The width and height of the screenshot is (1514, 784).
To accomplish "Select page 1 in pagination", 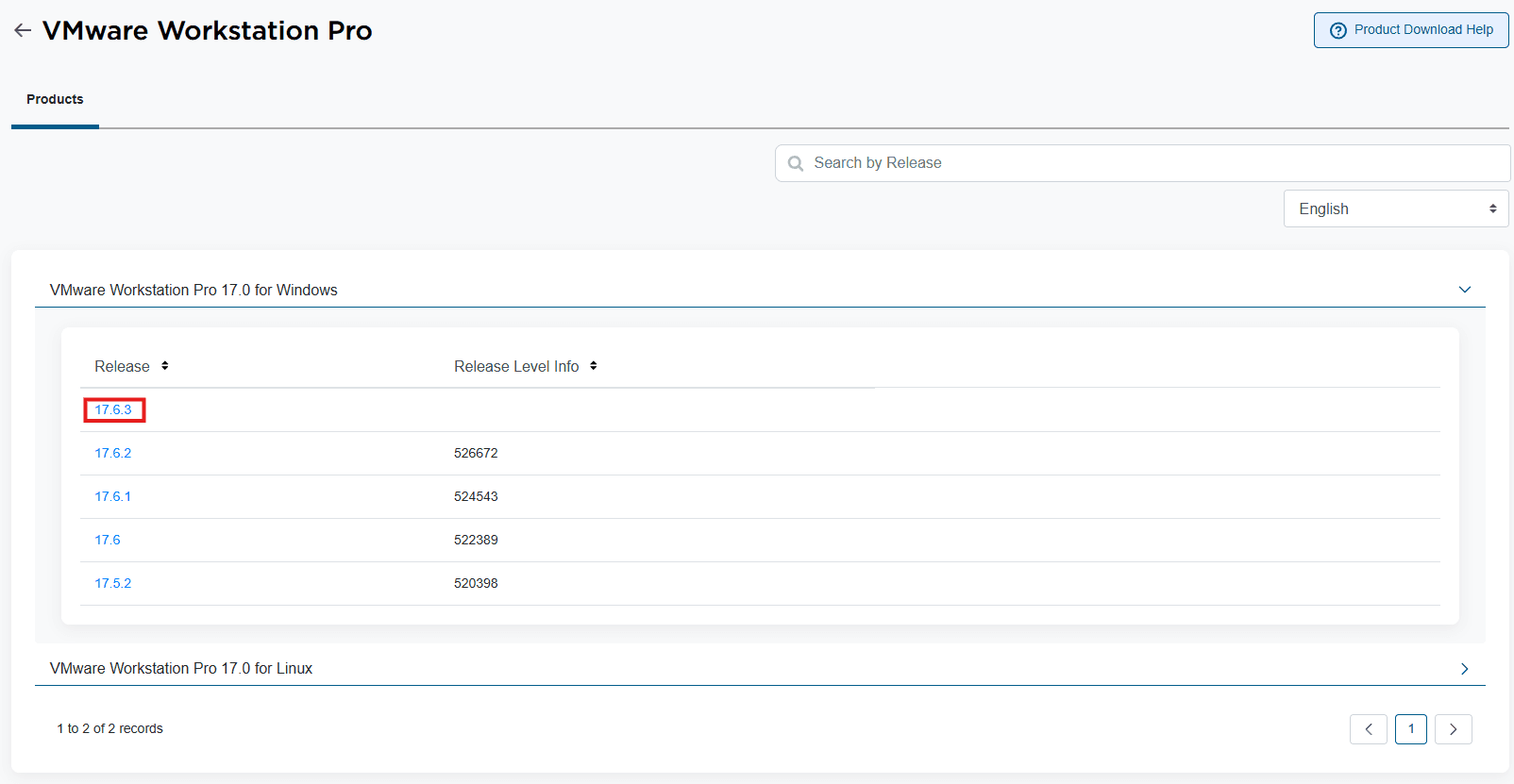I will (x=1411, y=729).
